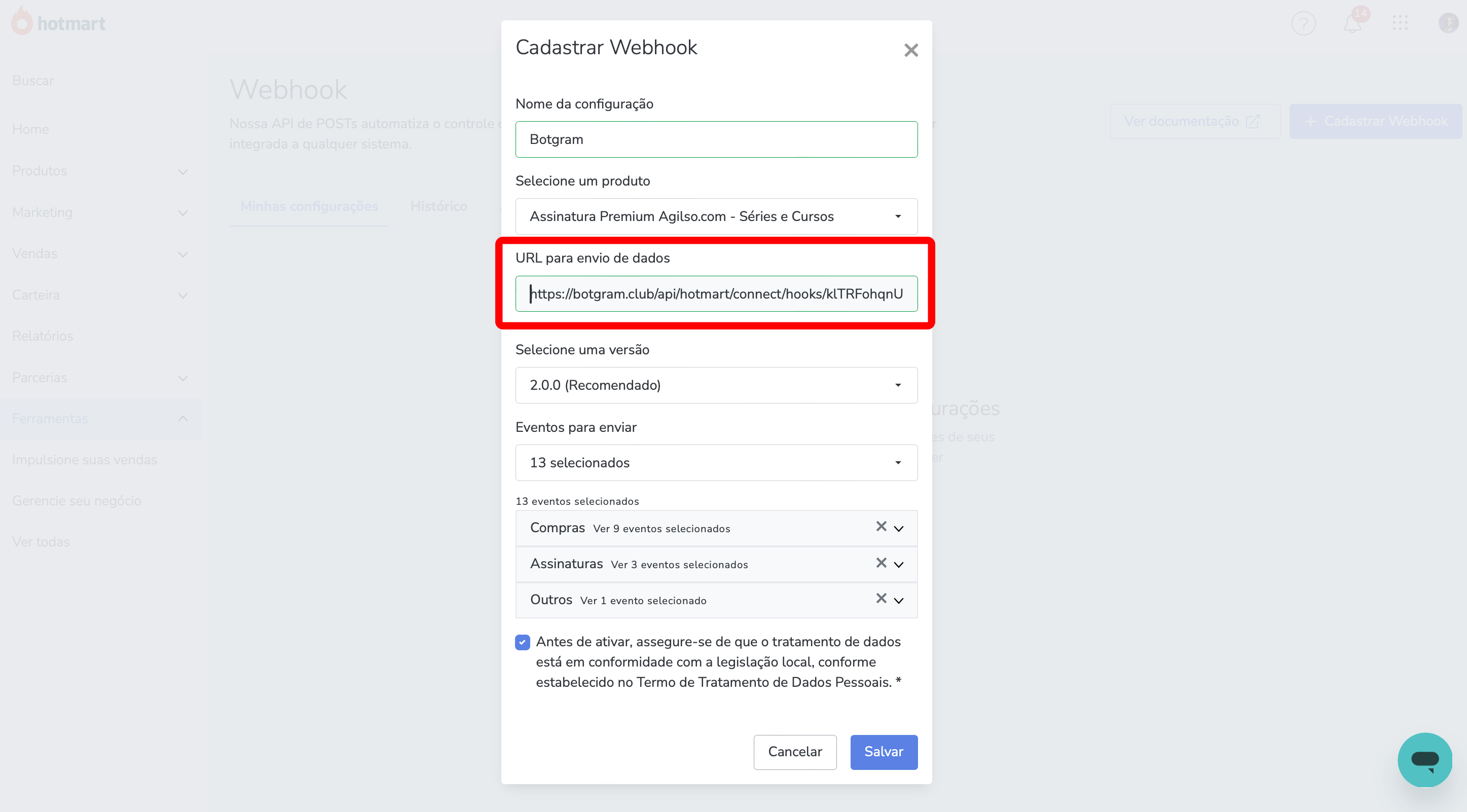Switch to Minhas configurações tab

(309, 206)
